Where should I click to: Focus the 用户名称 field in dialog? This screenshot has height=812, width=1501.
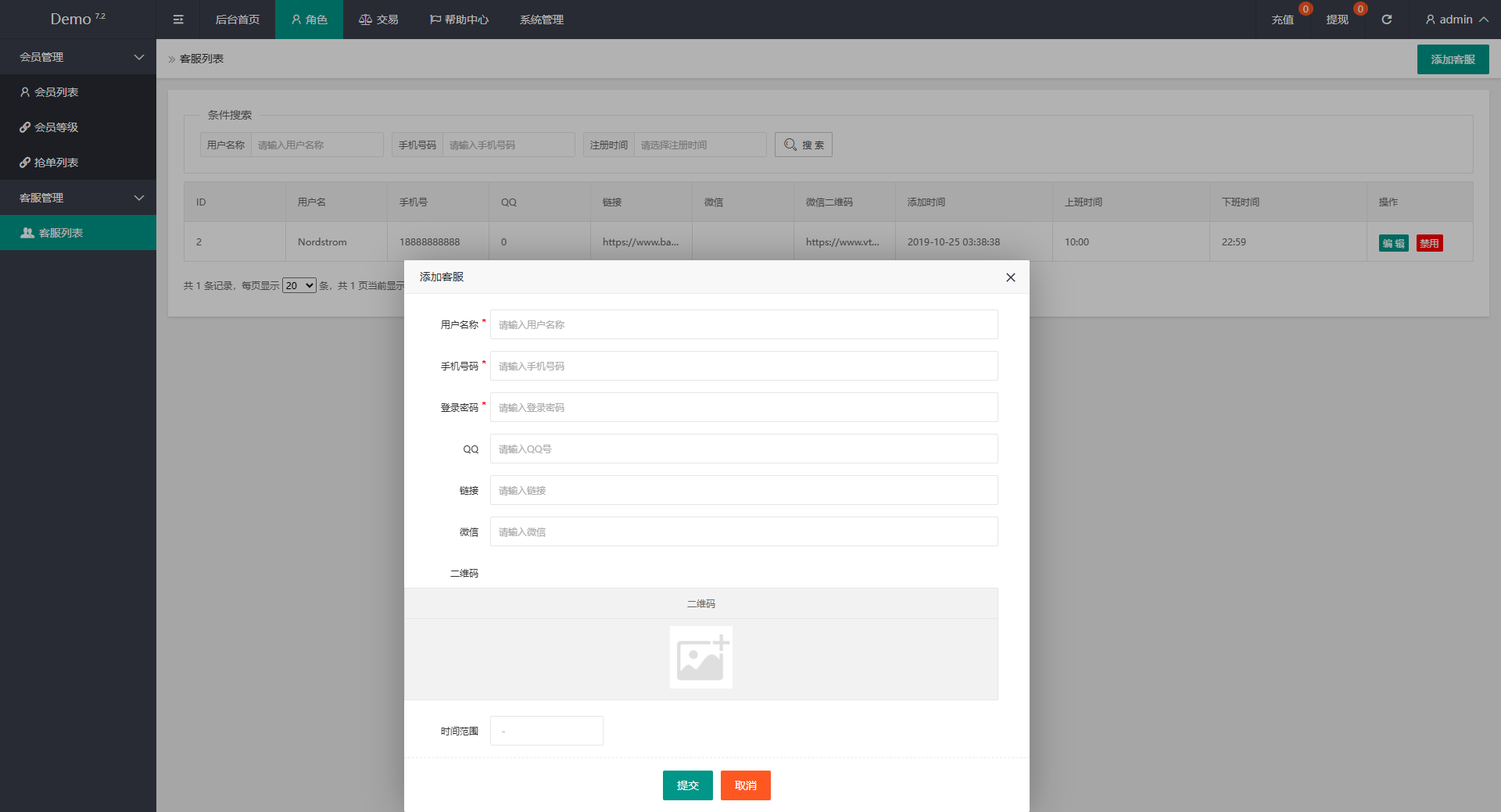coord(743,324)
